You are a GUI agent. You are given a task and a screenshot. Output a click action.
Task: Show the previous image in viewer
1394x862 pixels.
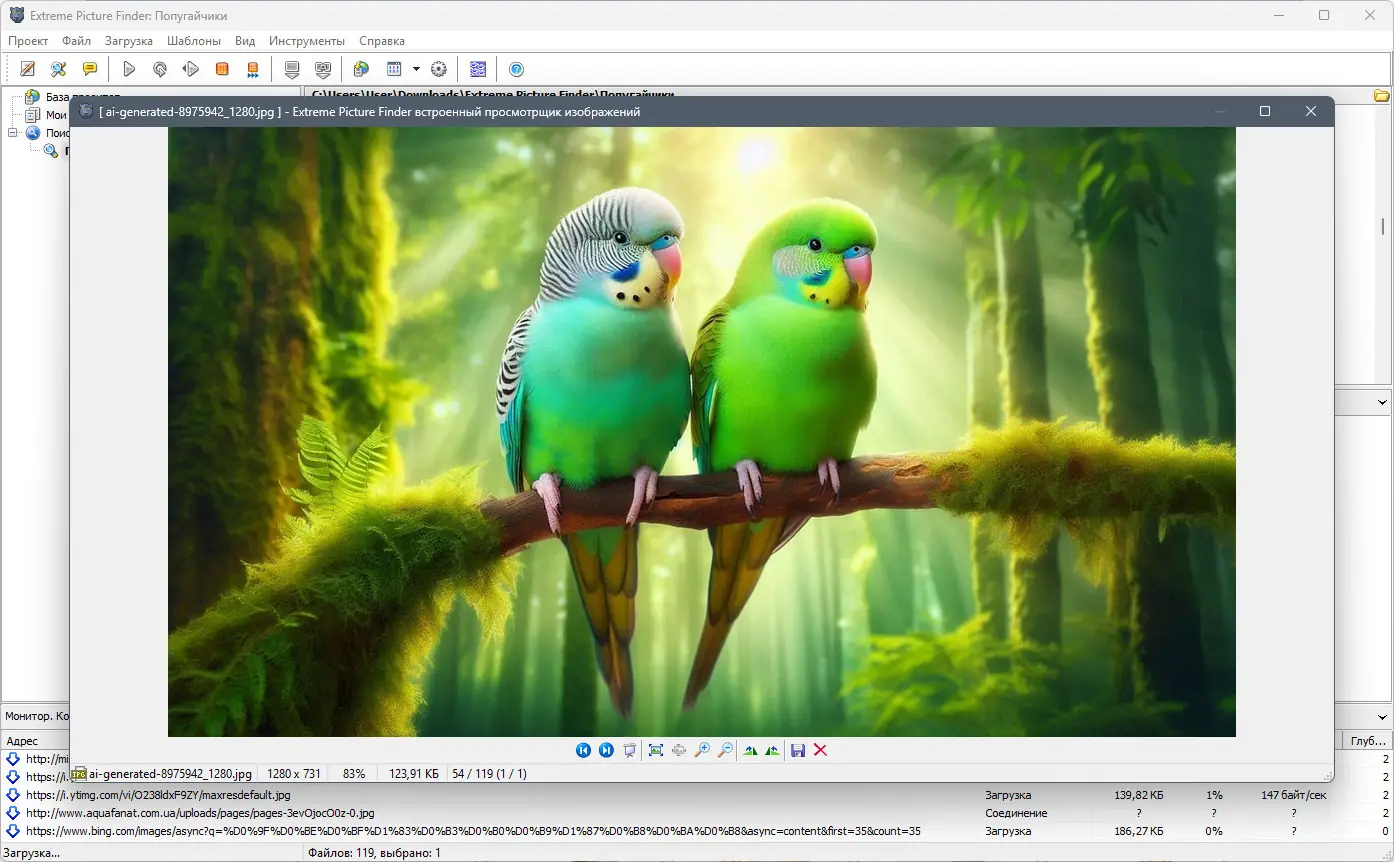click(x=583, y=750)
